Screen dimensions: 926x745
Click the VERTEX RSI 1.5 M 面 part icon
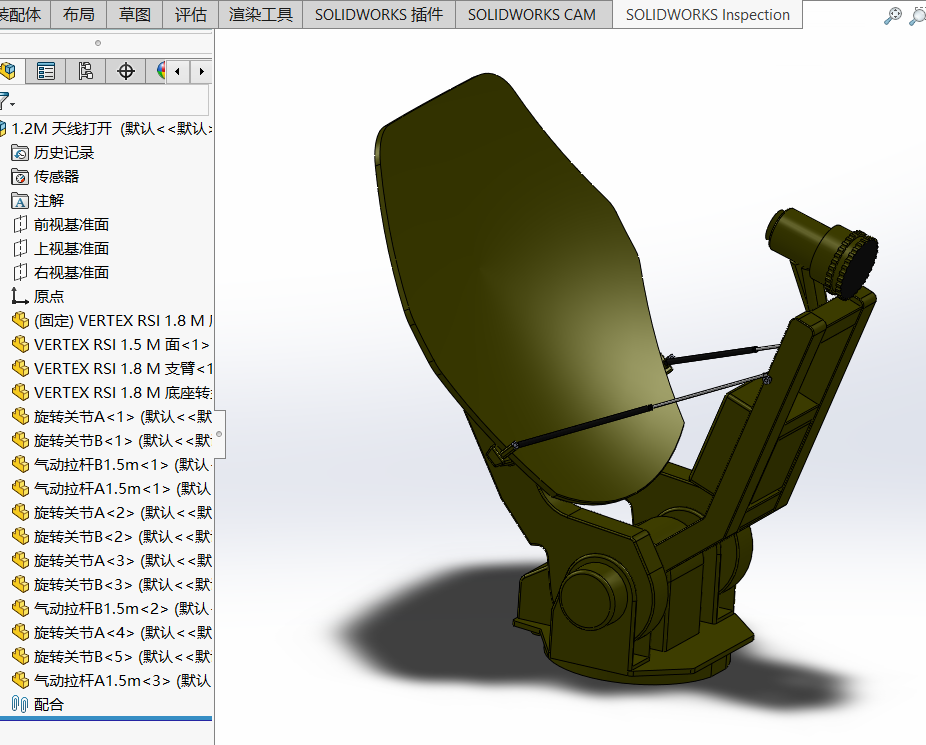(x=20, y=345)
